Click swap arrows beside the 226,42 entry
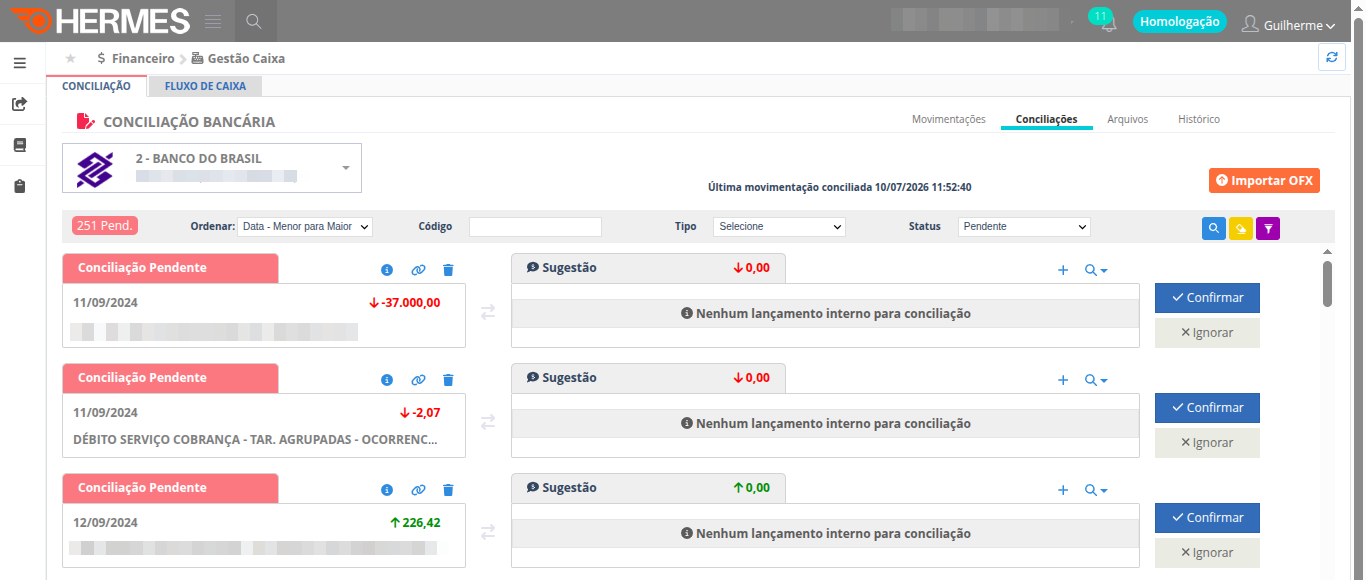Viewport: 1366px width, 580px height. 488,532
